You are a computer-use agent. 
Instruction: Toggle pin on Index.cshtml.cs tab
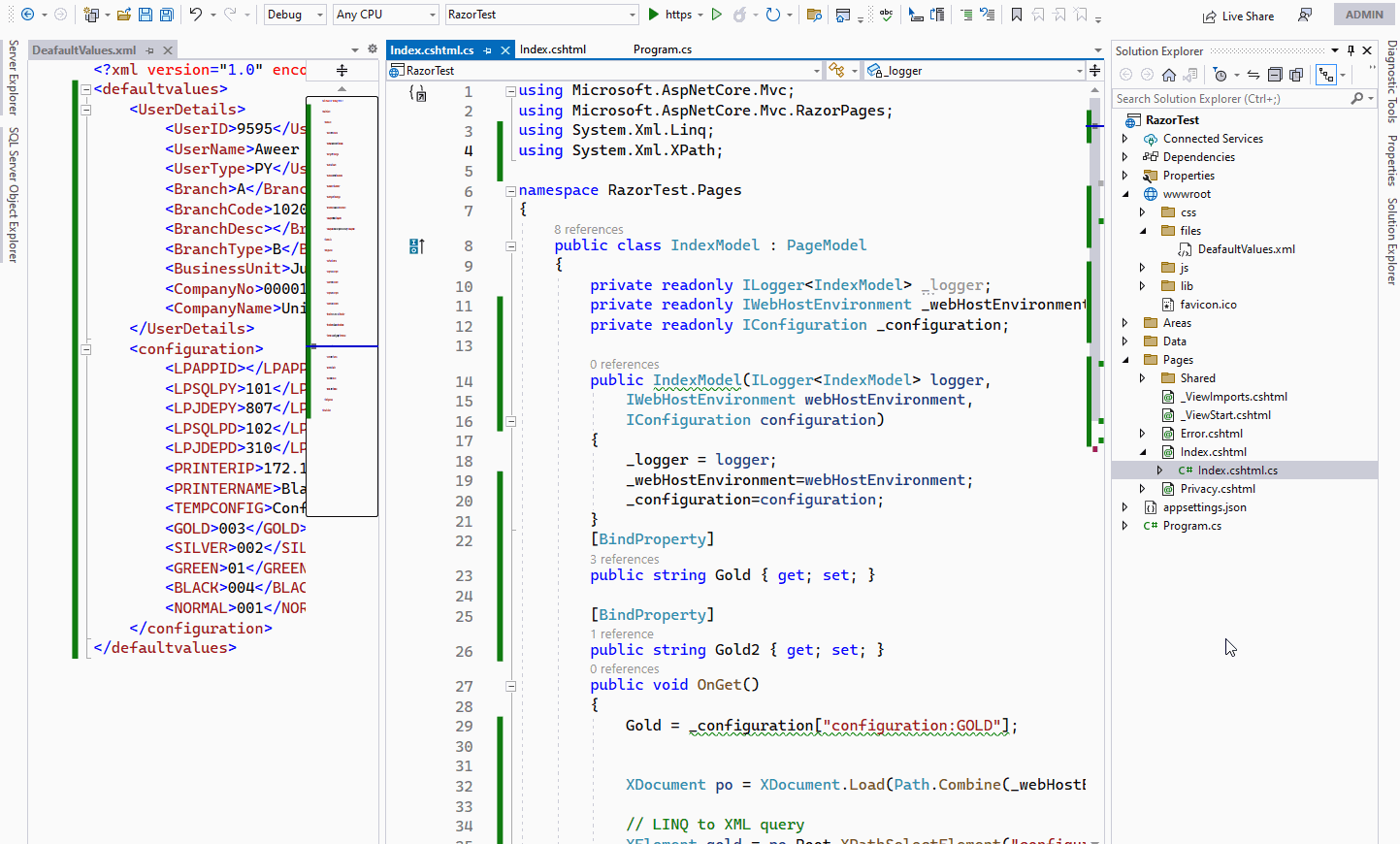point(487,50)
